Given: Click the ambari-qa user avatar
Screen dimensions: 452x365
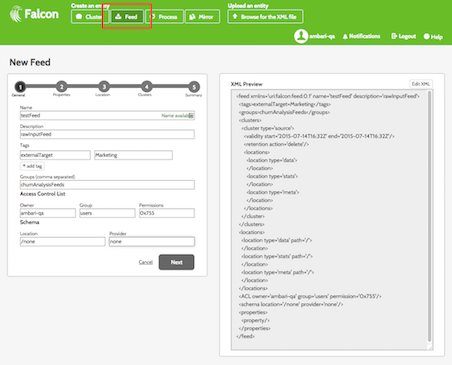Looking at the screenshot, I should [x=301, y=36].
